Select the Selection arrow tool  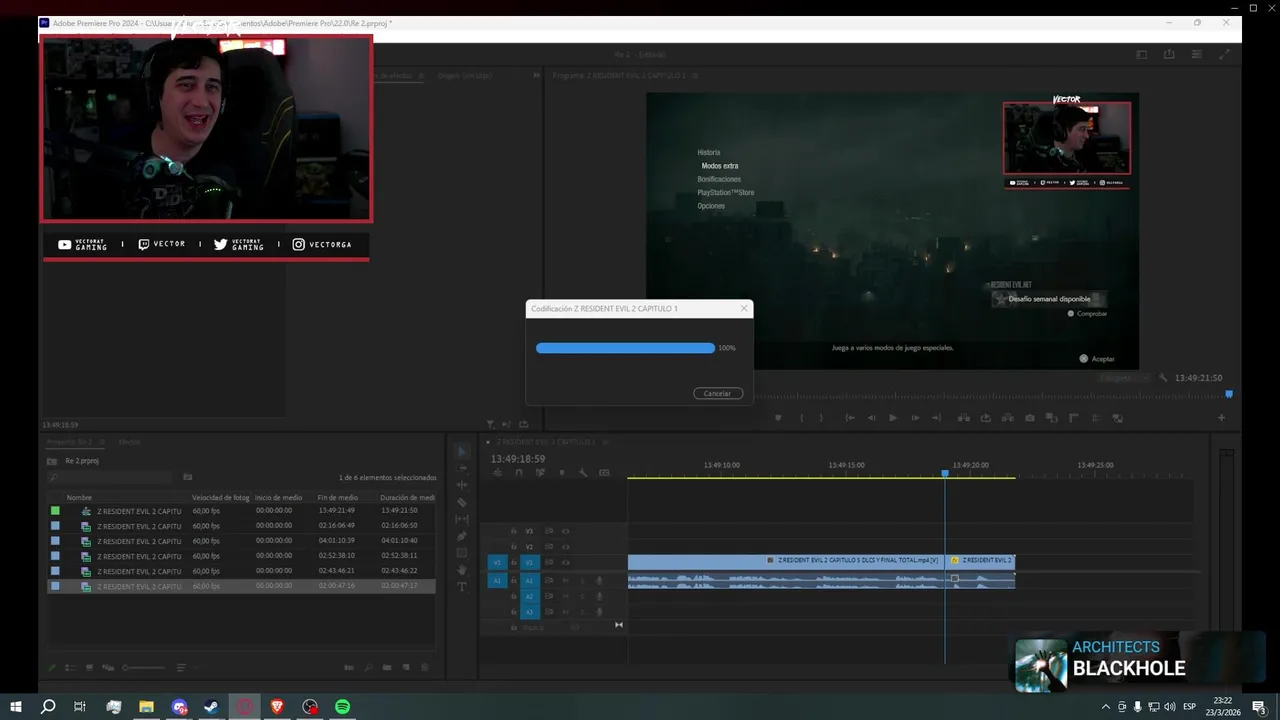pos(462,452)
